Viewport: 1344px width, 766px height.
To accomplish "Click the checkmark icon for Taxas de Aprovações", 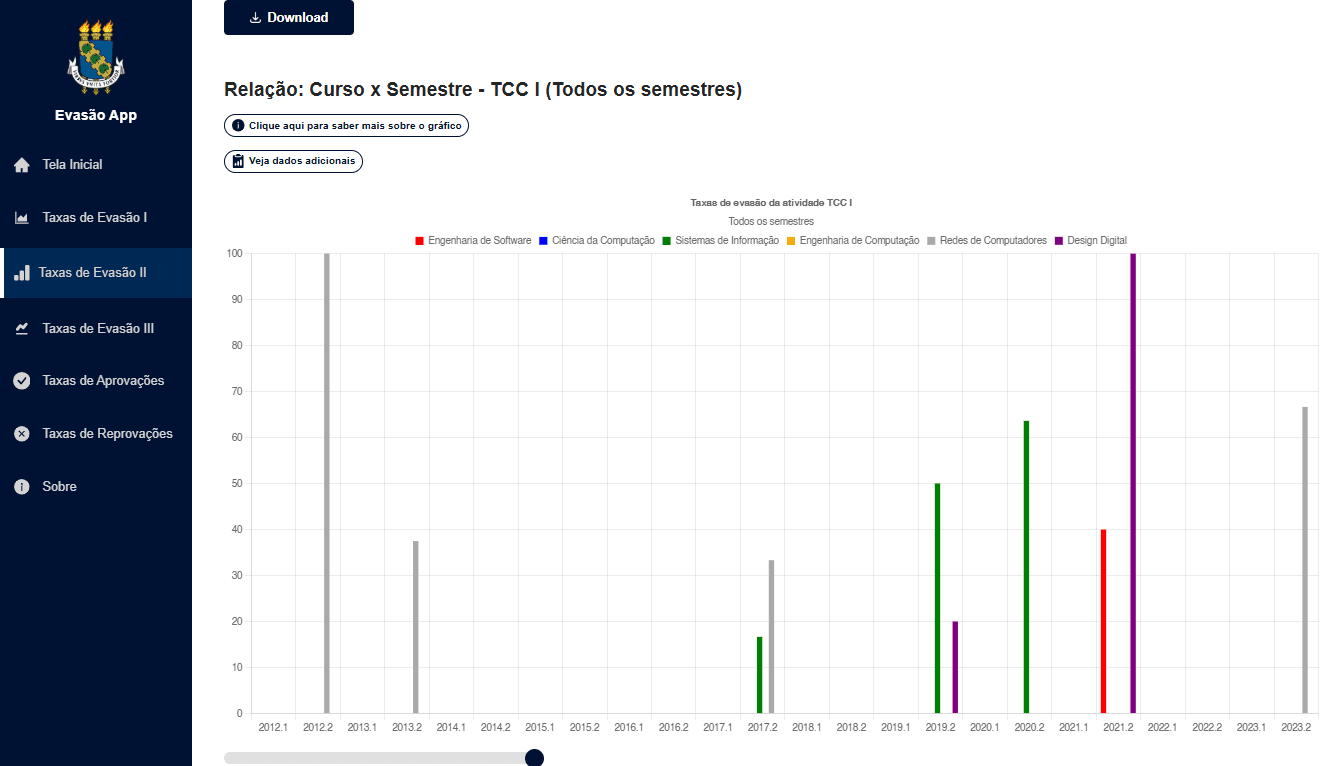I will coord(22,381).
